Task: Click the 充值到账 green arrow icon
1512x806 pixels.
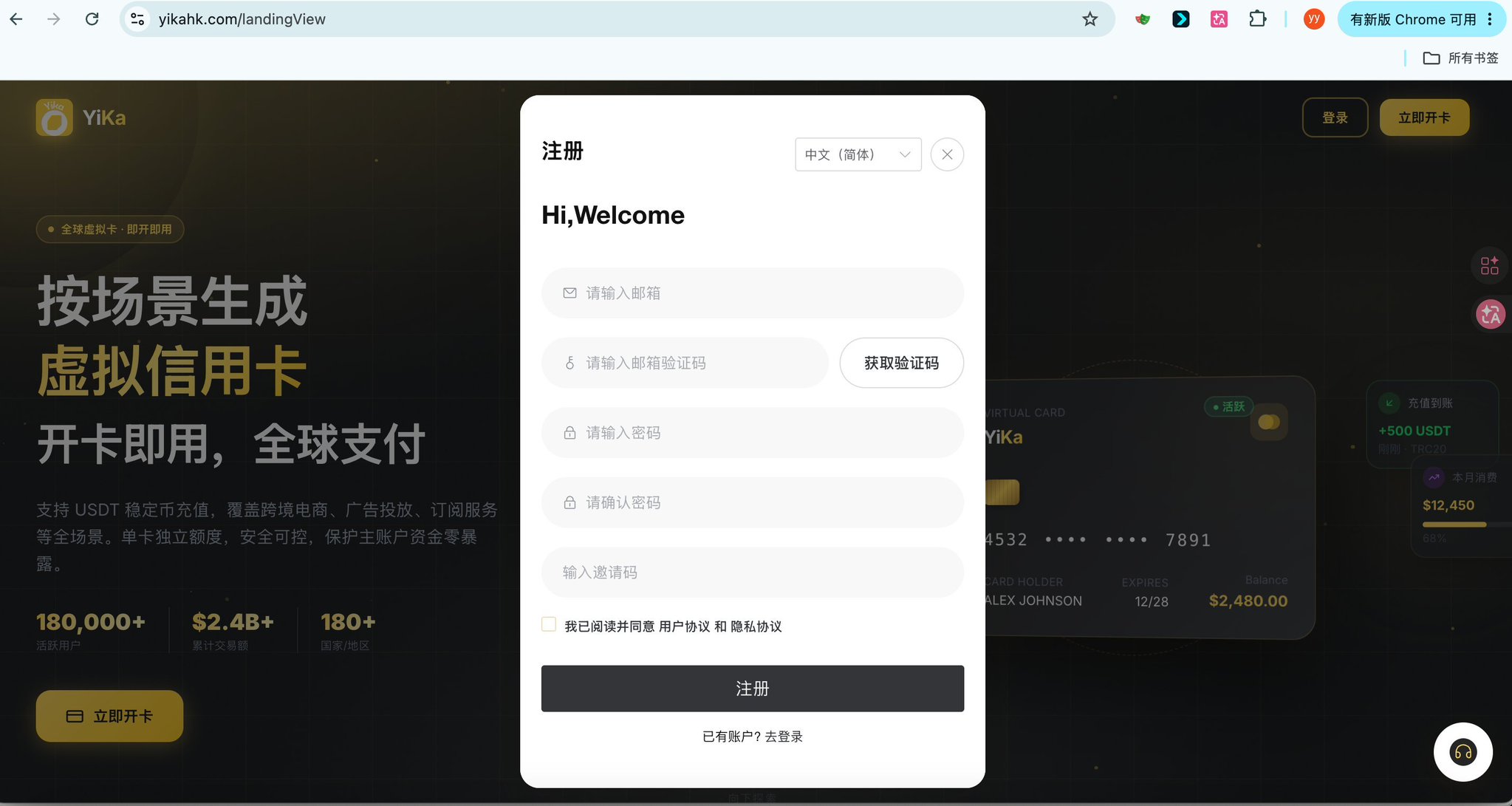Action: click(1389, 403)
